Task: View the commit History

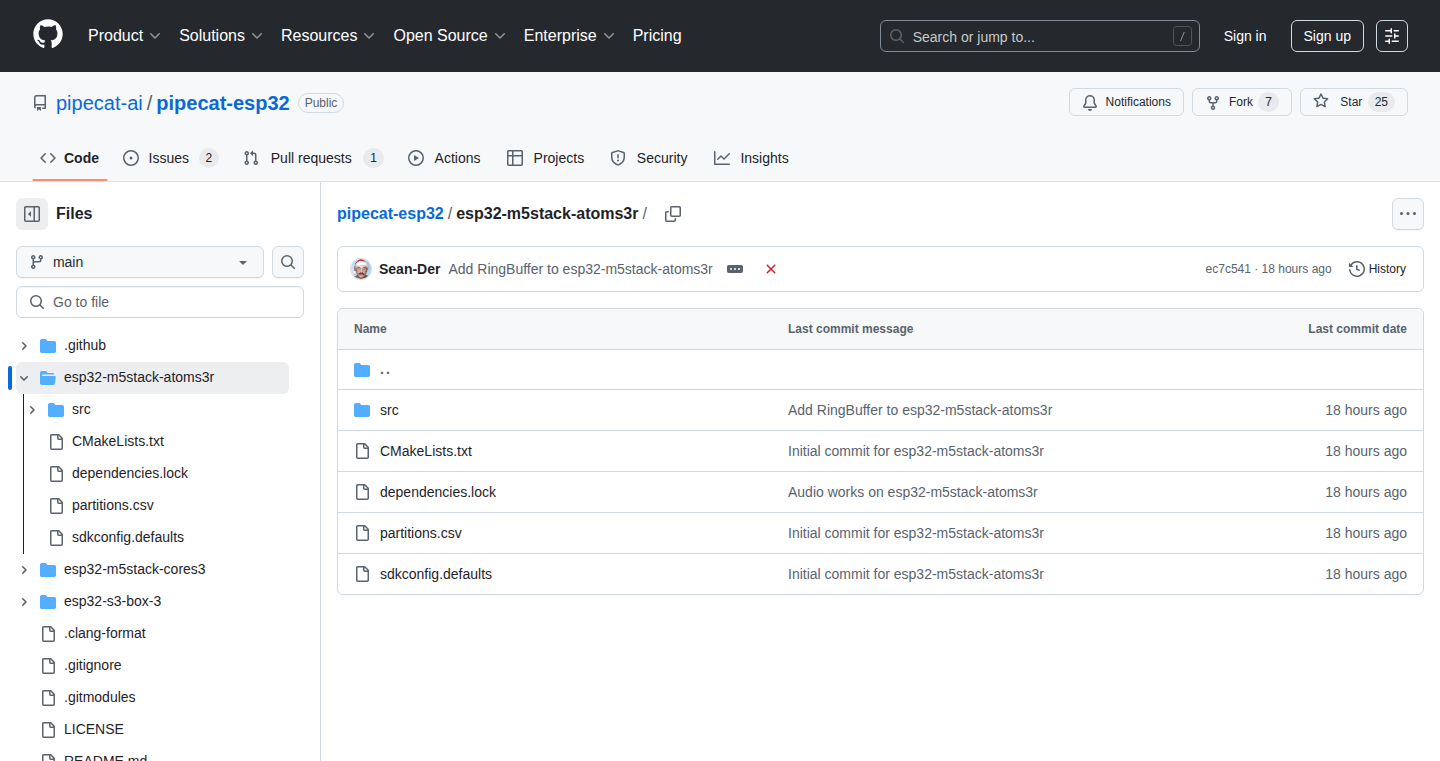Action: 1377,269
